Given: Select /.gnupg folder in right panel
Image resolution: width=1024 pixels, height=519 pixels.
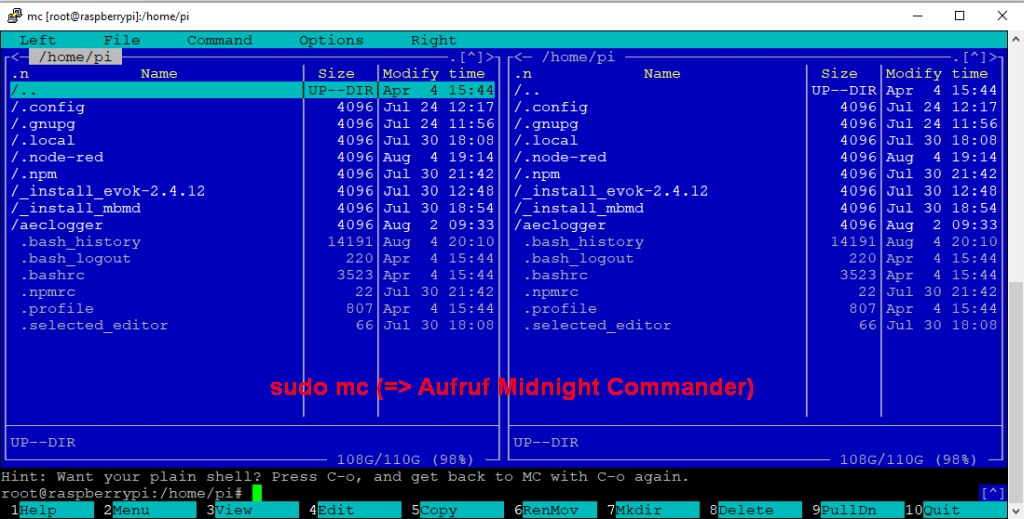Looking at the screenshot, I should 756,124.
